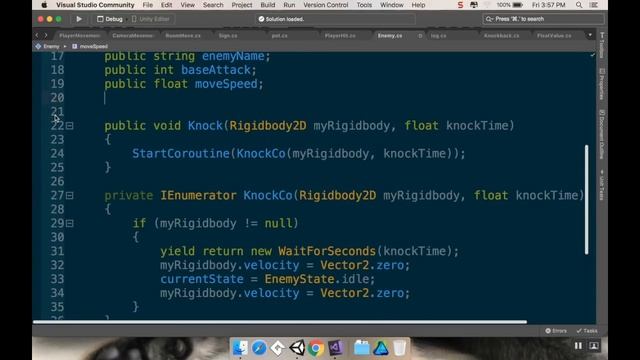
Task: Open the Trash in the Dock
Action: coord(400,348)
